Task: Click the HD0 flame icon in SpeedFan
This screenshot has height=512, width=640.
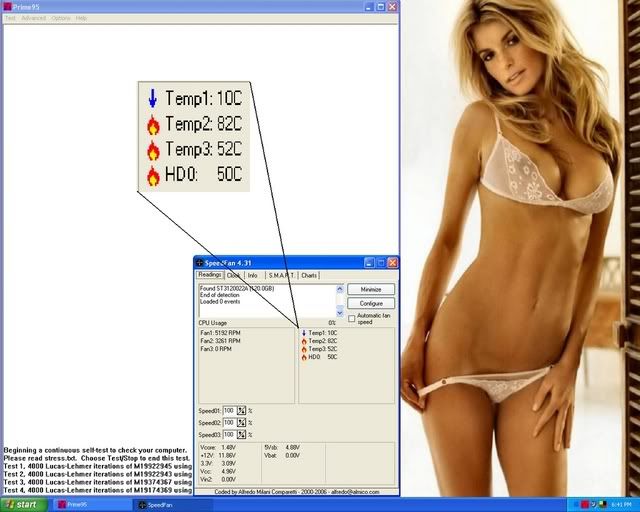Action: [x=303, y=356]
